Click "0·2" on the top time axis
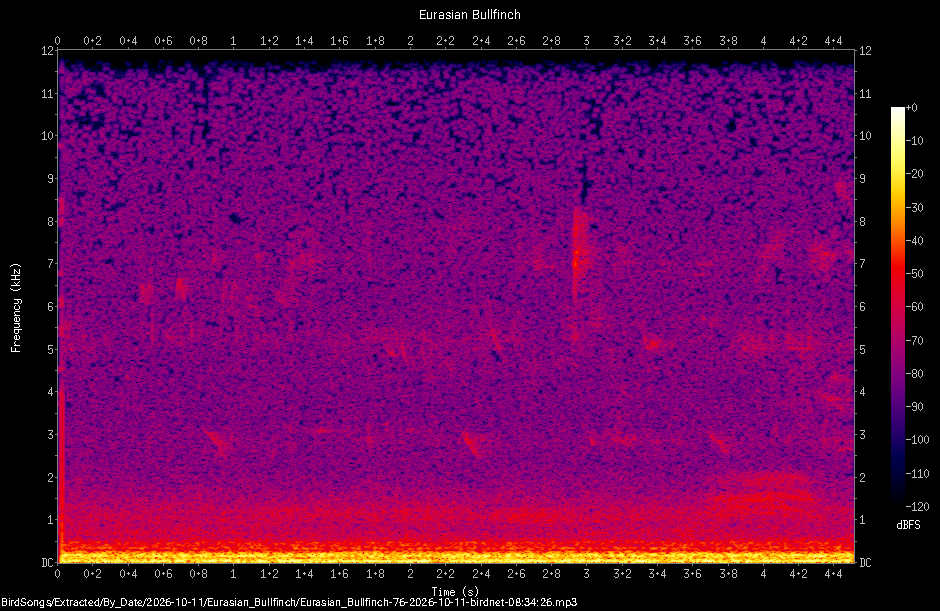Viewport: 940px width, 611px height. pyautogui.click(x=92, y=41)
